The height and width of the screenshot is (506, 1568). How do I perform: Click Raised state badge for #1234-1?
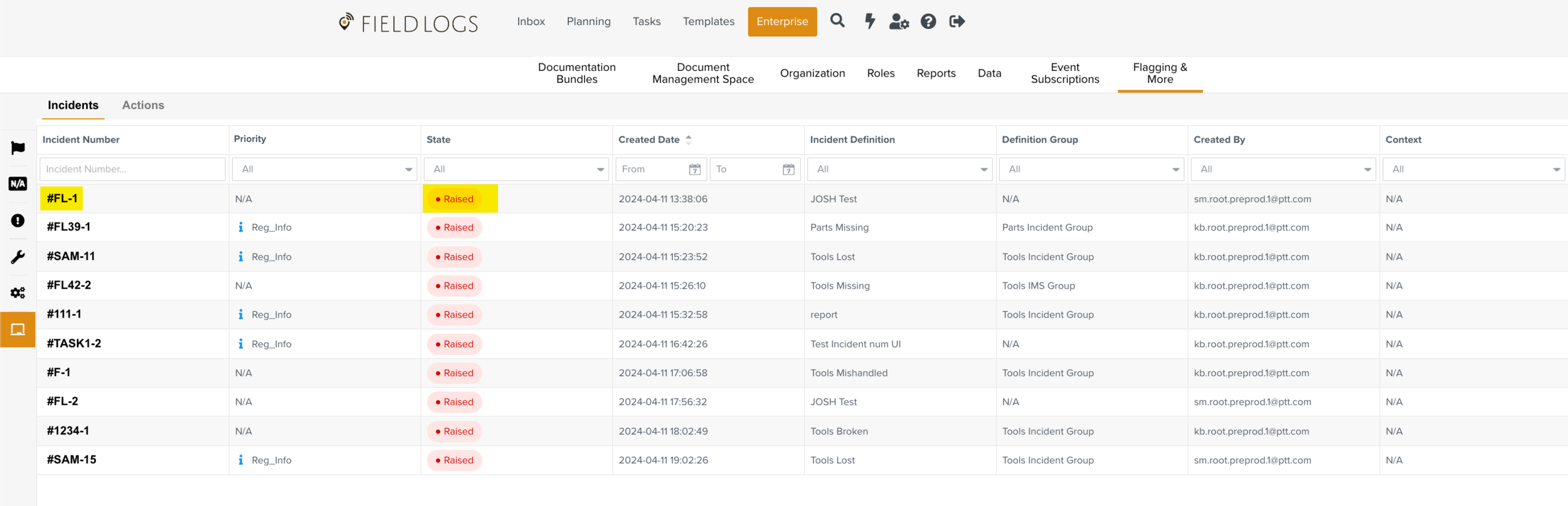[455, 431]
